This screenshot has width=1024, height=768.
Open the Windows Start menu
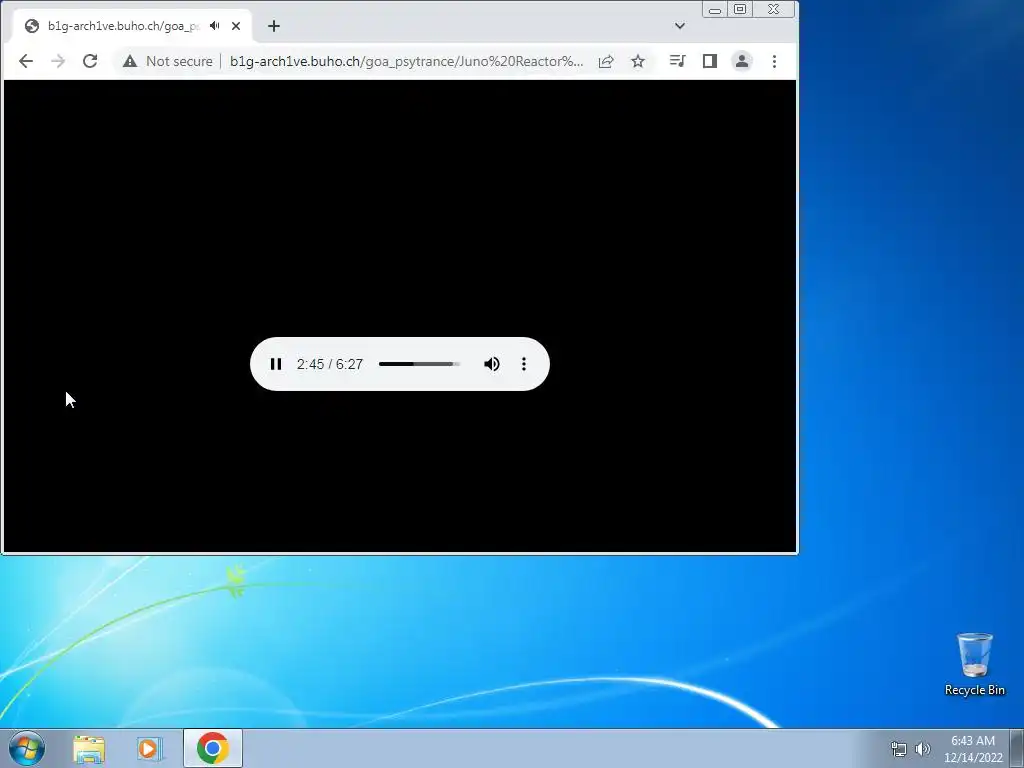click(27, 748)
